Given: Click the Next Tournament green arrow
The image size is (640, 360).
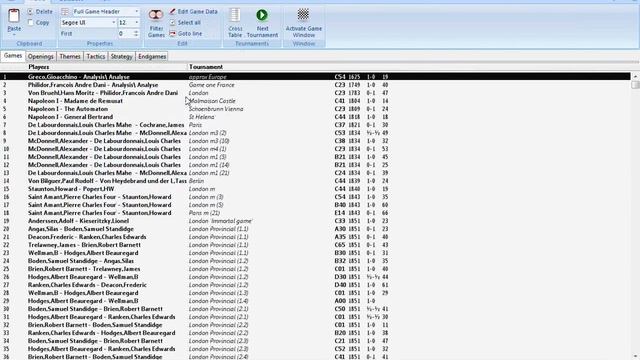Looking at the screenshot, I should coord(262,15).
